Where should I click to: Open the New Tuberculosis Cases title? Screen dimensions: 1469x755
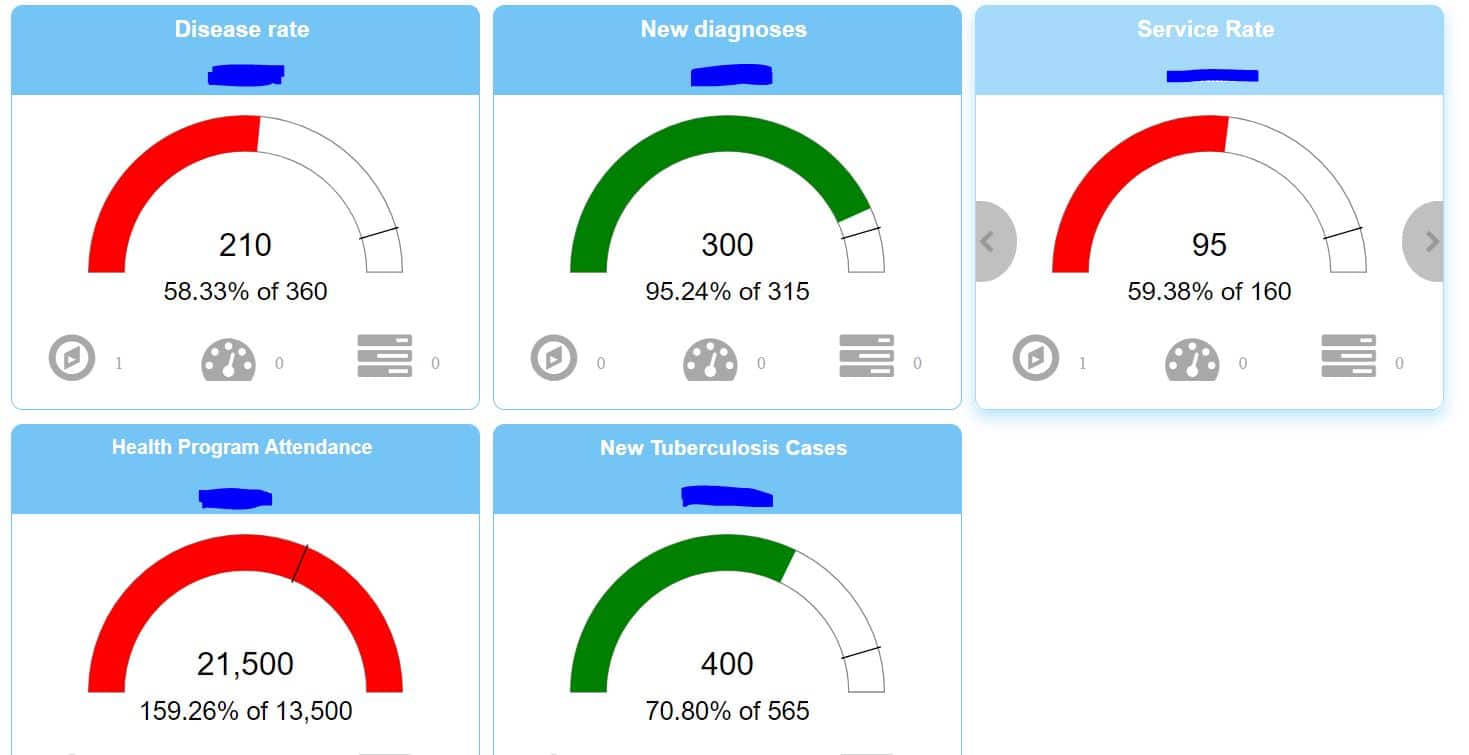pyautogui.click(x=724, y=448)
